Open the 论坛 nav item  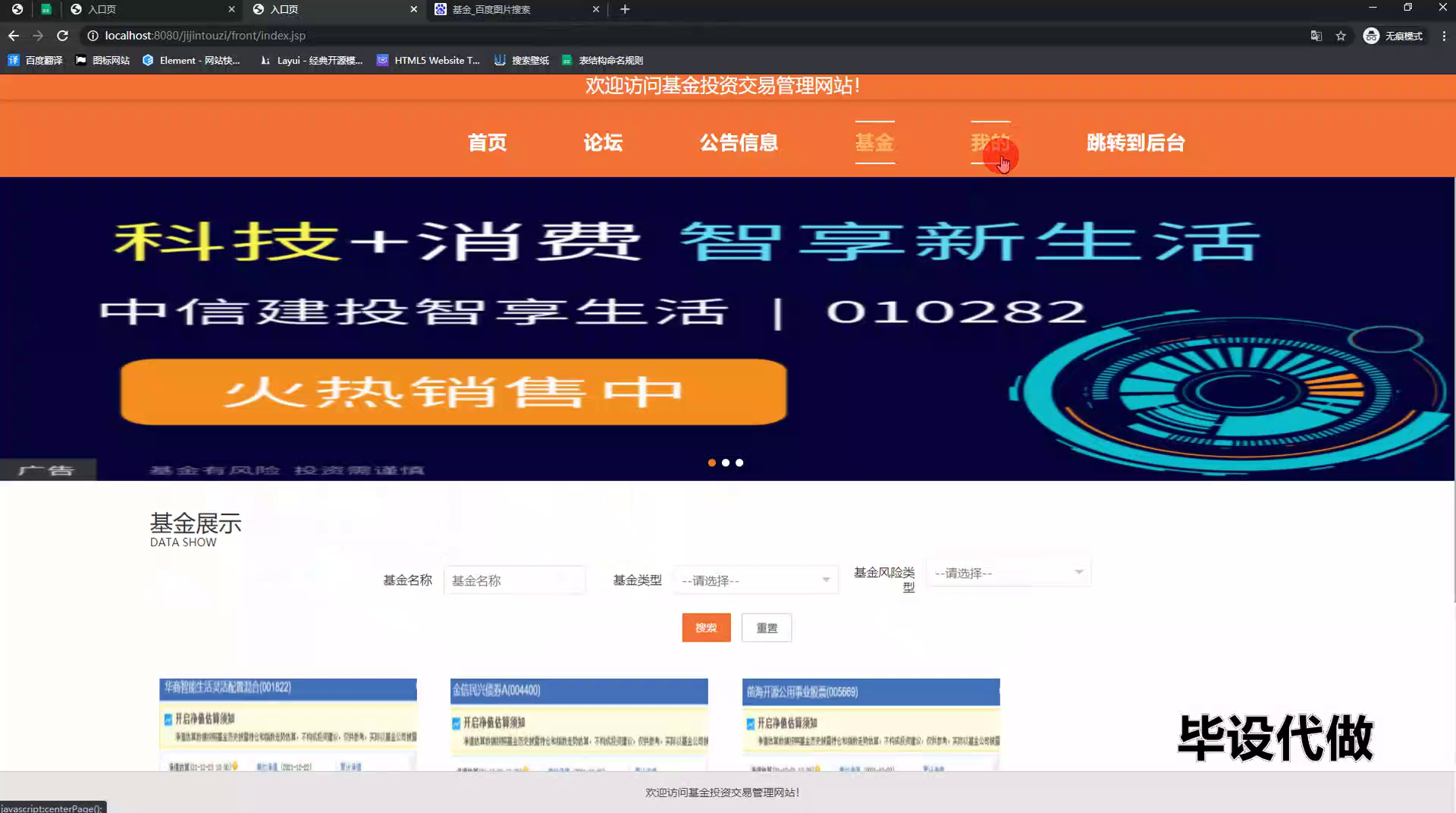tap(603, 143)
